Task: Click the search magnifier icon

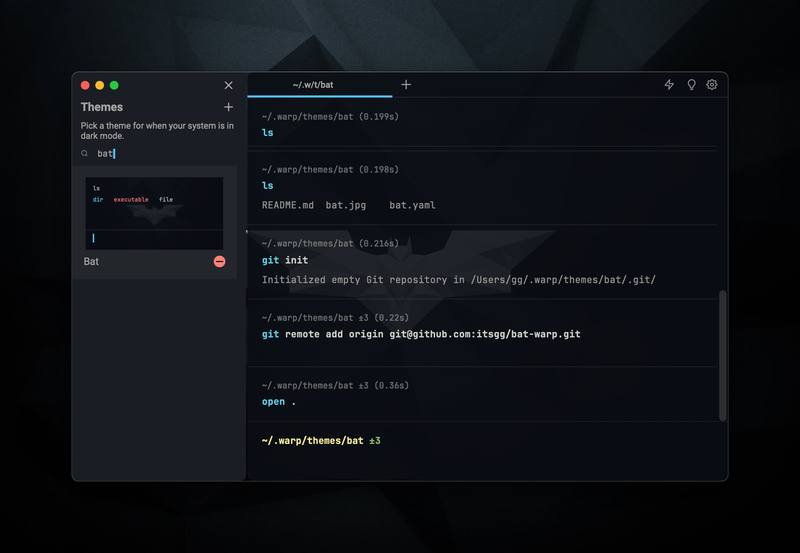Action: click(x=85, y=153)
